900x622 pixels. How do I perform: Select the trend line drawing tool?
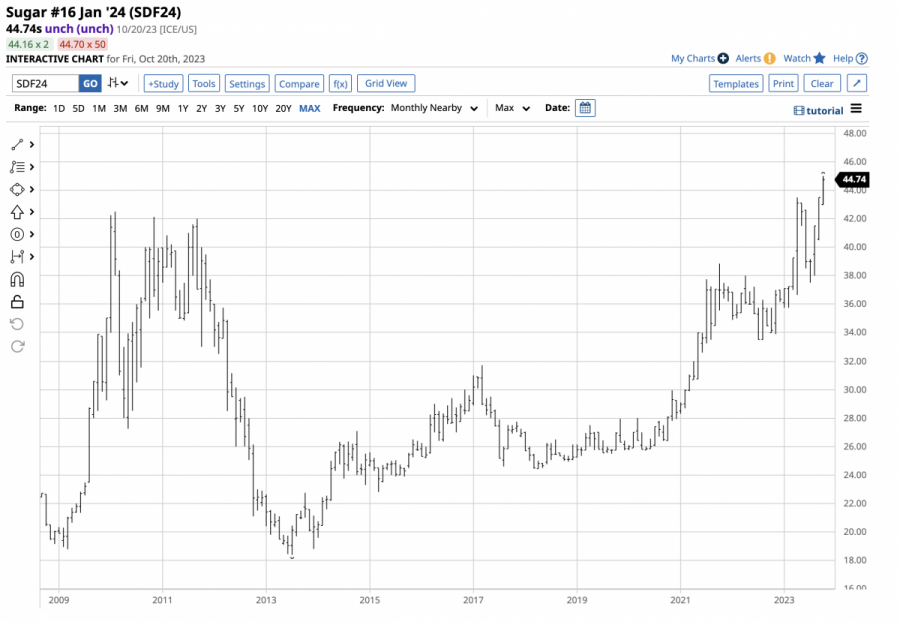click(17, 145)
